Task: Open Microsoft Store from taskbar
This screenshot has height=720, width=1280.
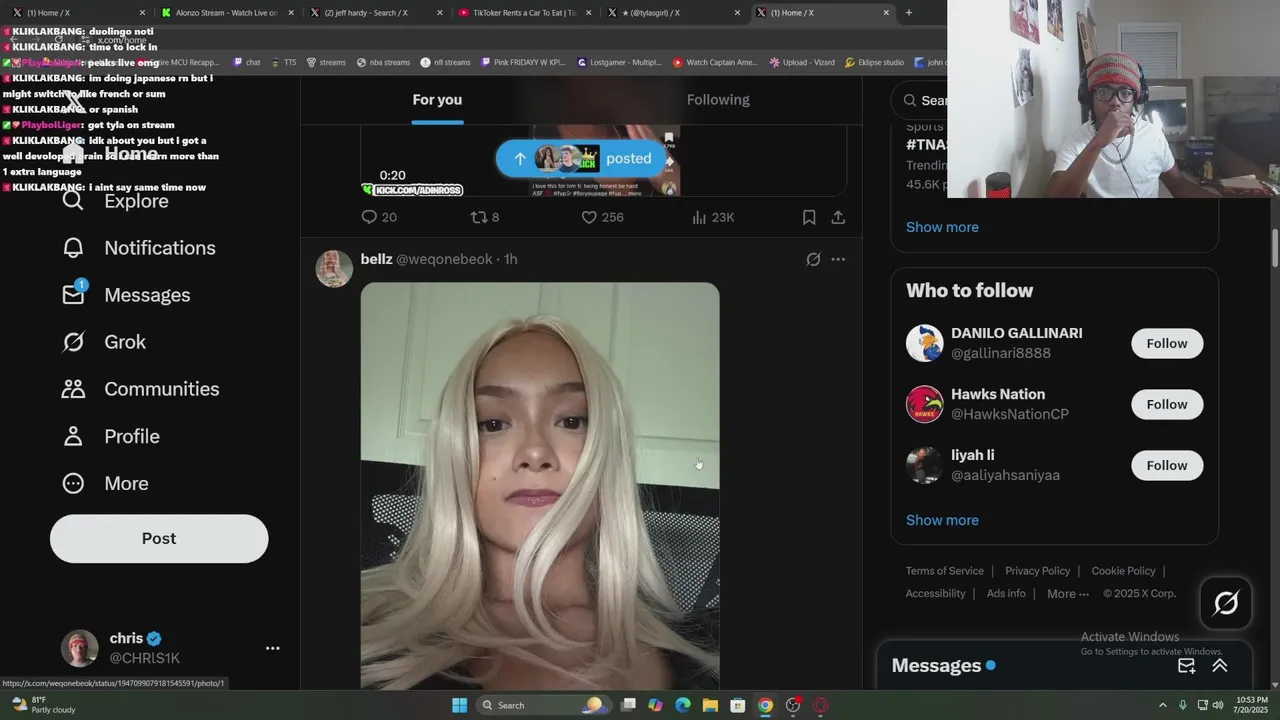Action: tap(737, 705)
